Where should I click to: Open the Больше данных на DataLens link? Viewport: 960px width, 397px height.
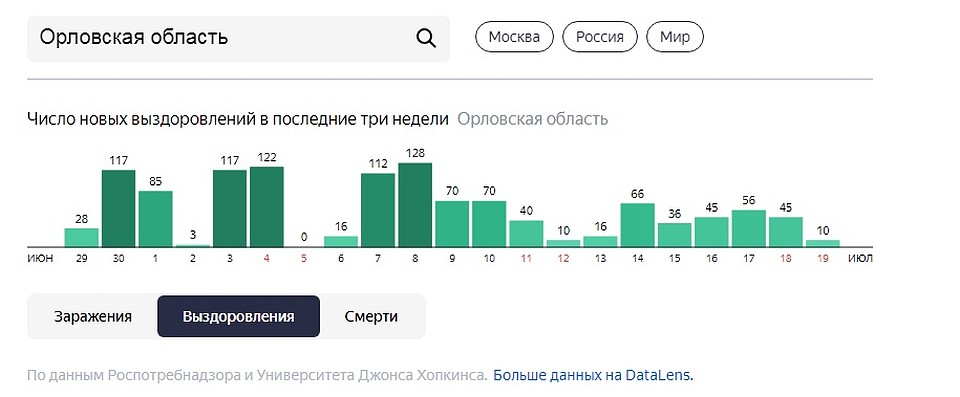[x=593, y=375]
